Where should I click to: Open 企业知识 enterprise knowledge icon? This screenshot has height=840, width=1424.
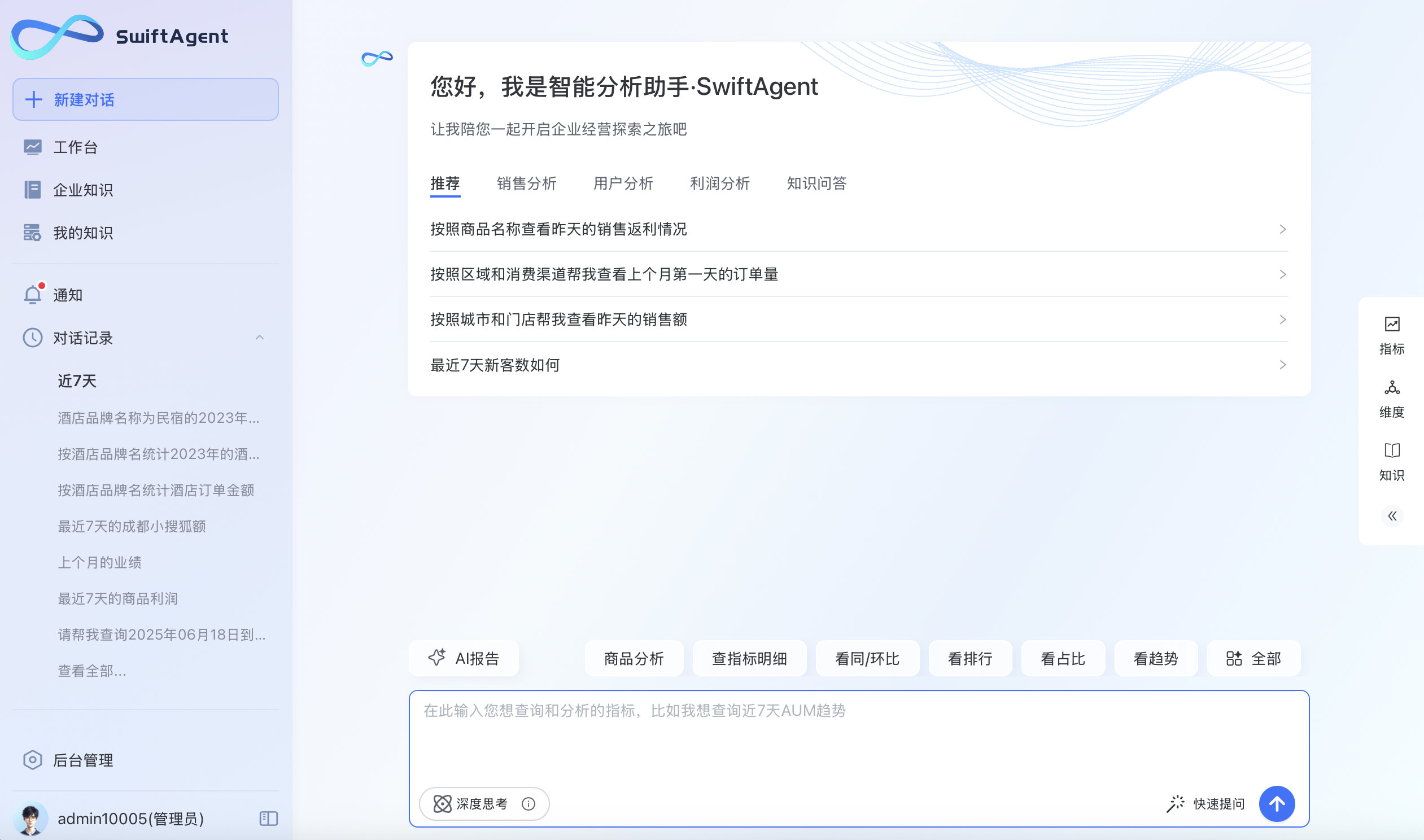32,190
